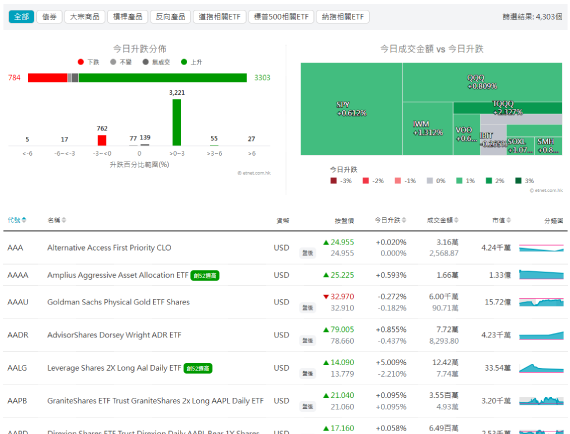Click the 2% green legend swatch
The width and height of the screenshot is (570, 434).
[489, 181]
